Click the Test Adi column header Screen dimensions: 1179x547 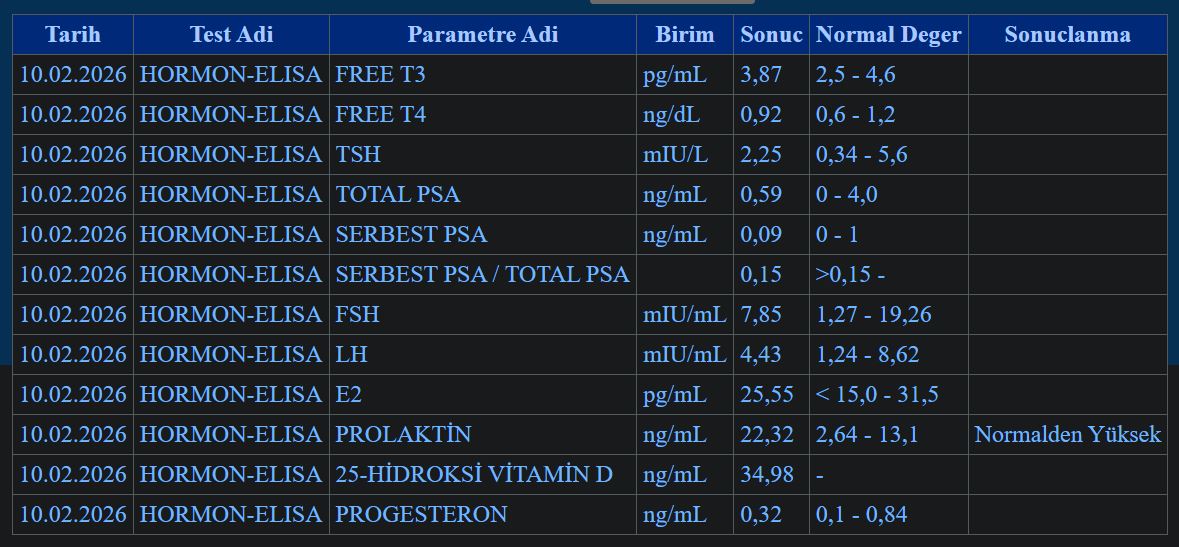231,34
